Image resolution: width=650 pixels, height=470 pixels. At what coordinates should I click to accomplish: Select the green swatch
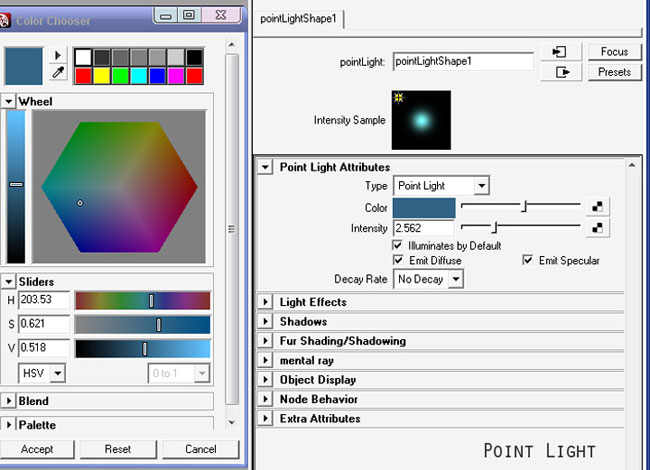(x=120, y=76)
